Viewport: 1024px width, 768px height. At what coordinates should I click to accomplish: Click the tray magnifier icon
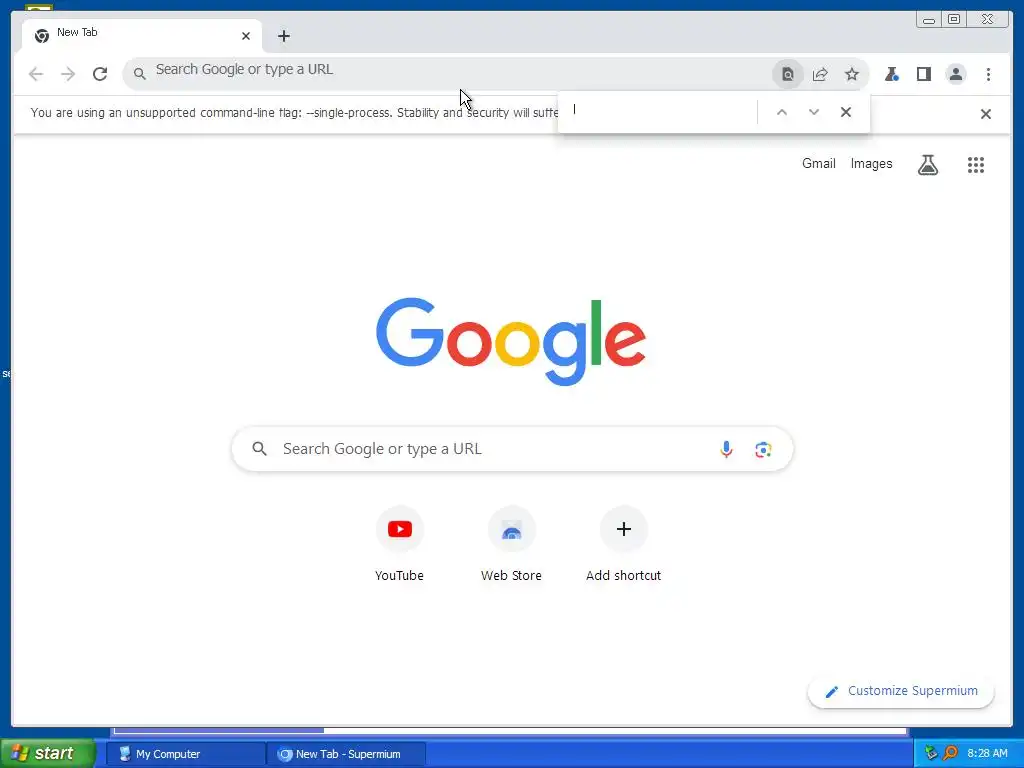[x=950, y=754]
